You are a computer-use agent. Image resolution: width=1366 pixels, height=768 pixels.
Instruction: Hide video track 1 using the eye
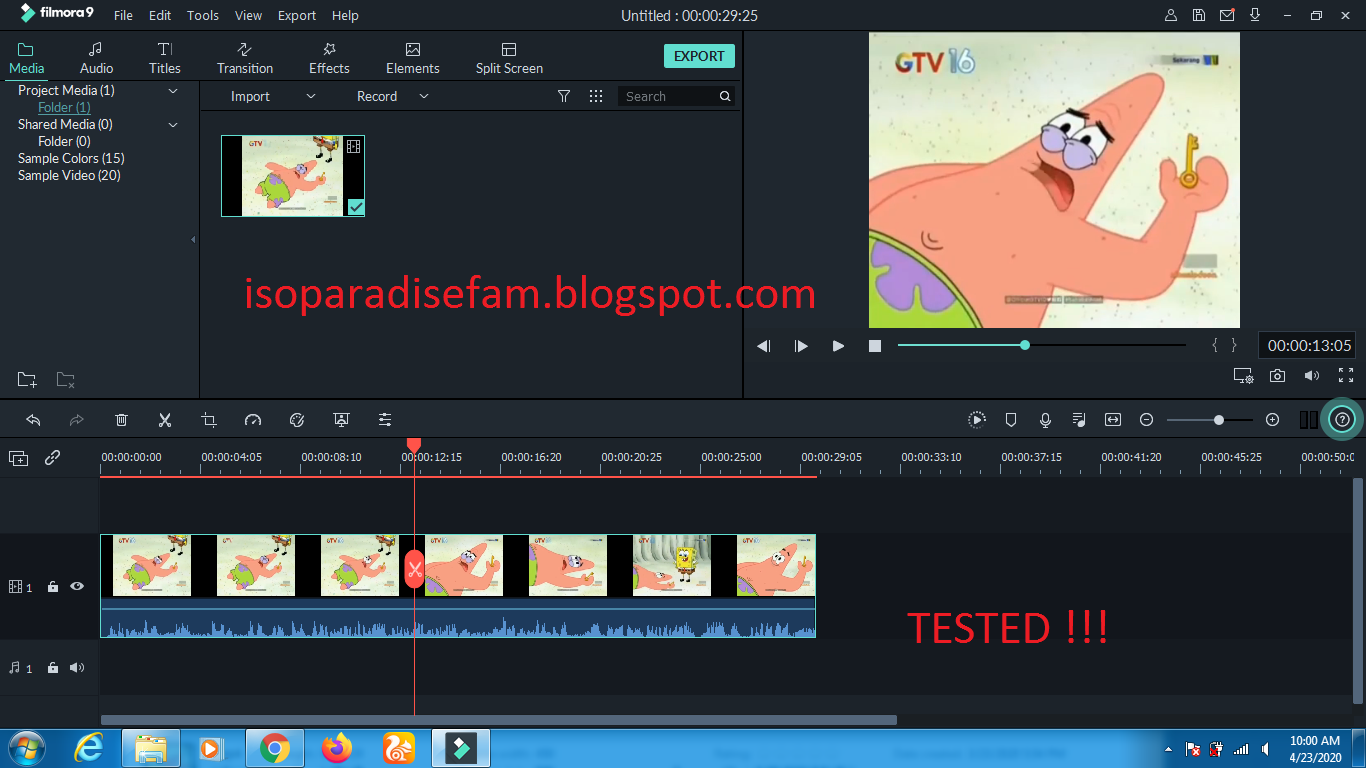77,587
